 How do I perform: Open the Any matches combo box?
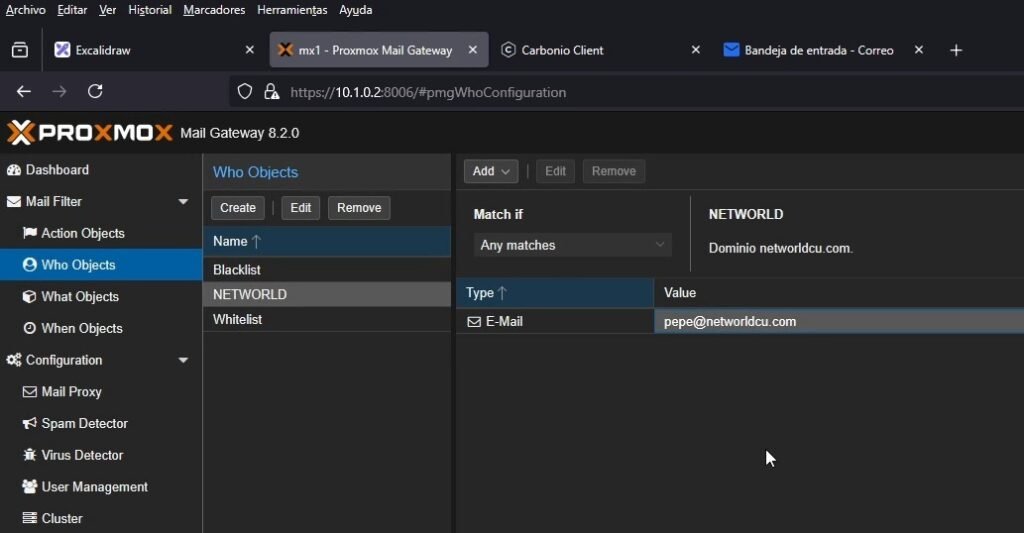[x=572, y=245]
